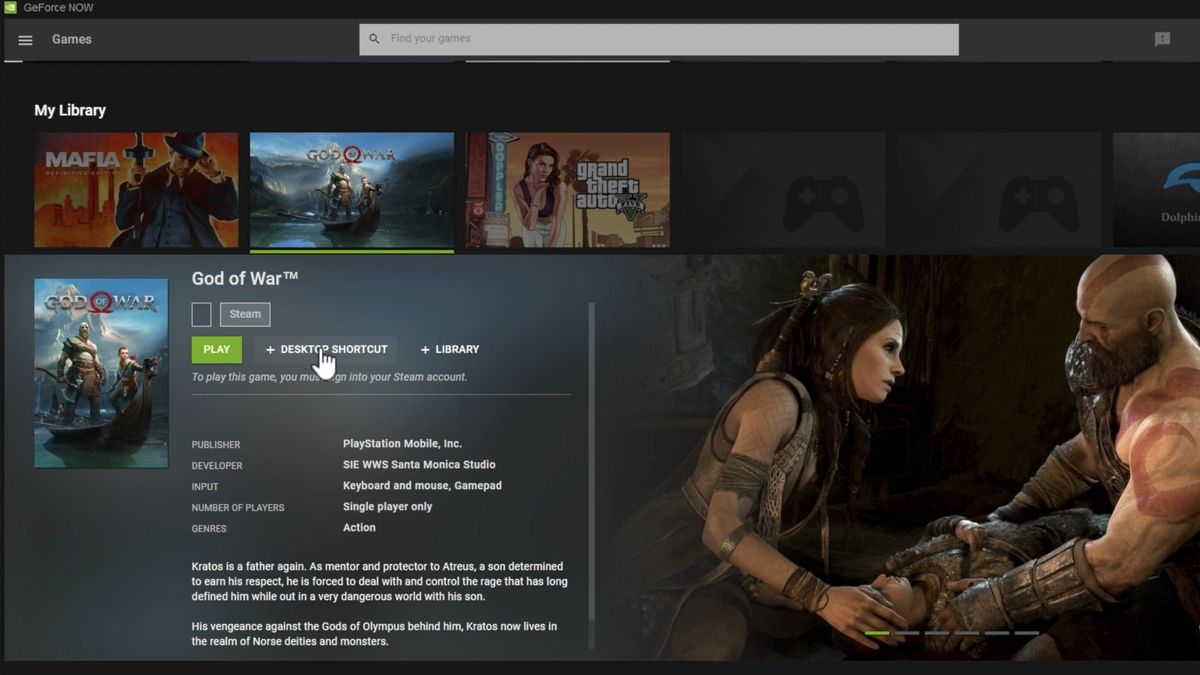Open the feedback icon at top right
Viewport: 1200px width, 675px height.
[x=1161, y=38]
